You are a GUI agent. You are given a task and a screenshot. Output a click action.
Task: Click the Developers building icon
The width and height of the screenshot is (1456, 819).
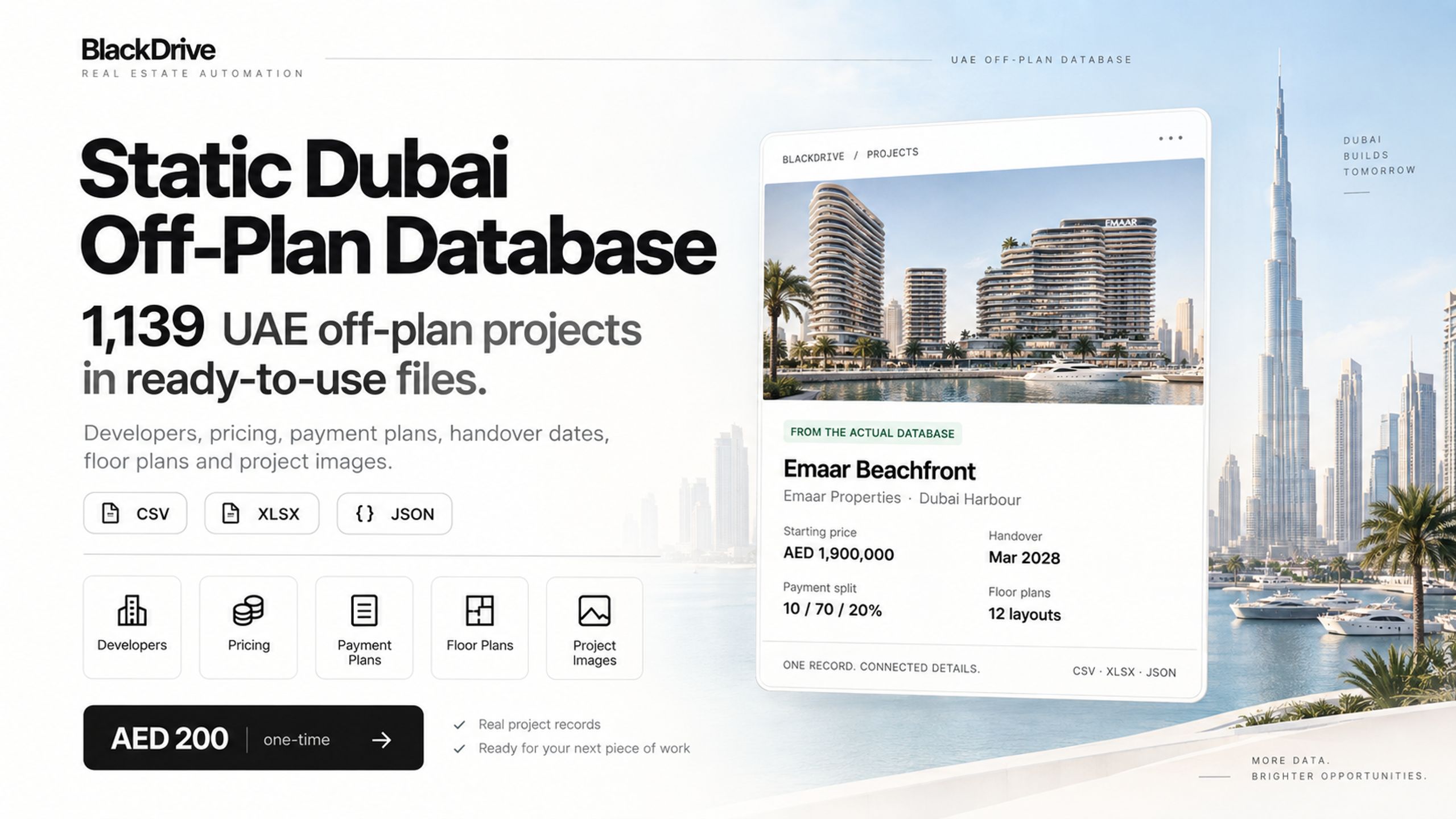click(132, 610)
